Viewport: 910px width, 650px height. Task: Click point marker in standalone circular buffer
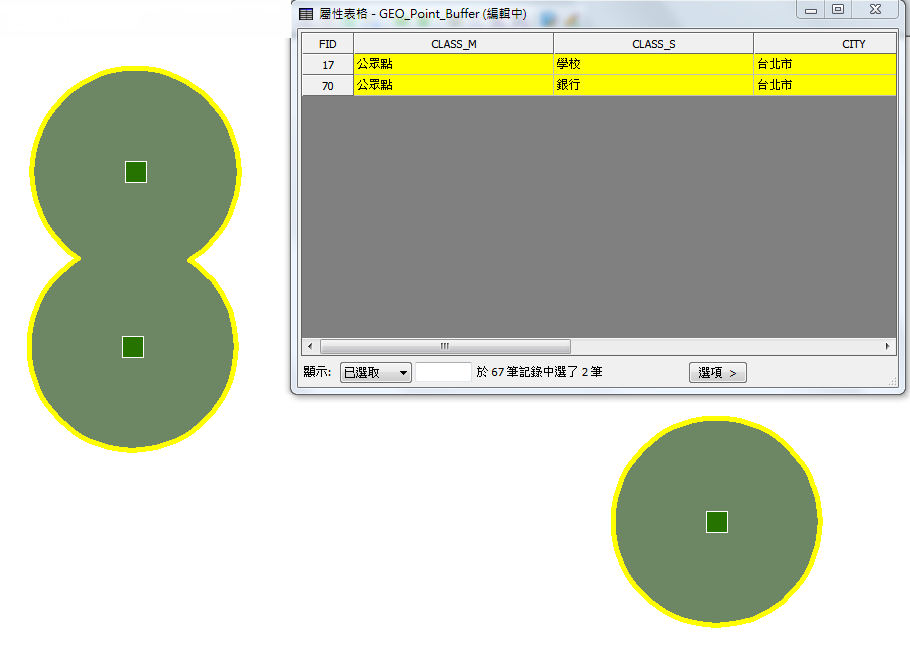click(x=717, y=522)
